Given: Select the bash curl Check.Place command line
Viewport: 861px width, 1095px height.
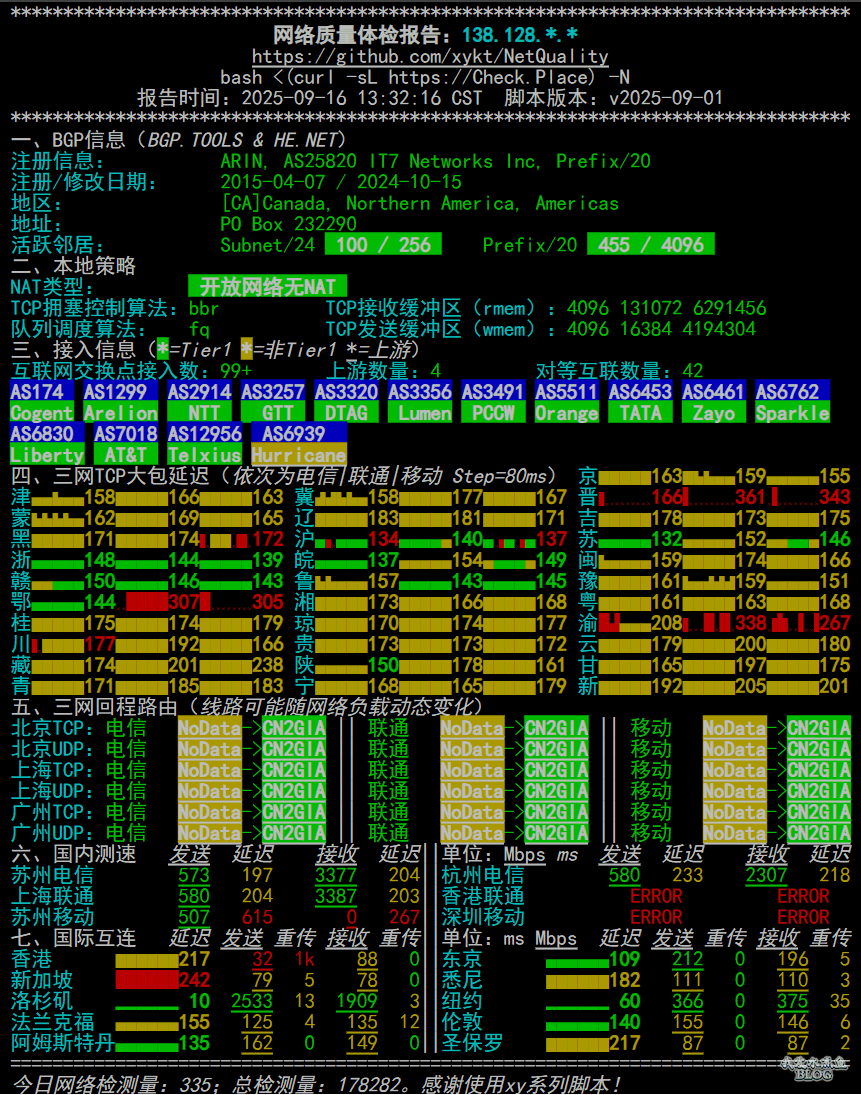Looking at the screenshot, I should pos(425,78).
